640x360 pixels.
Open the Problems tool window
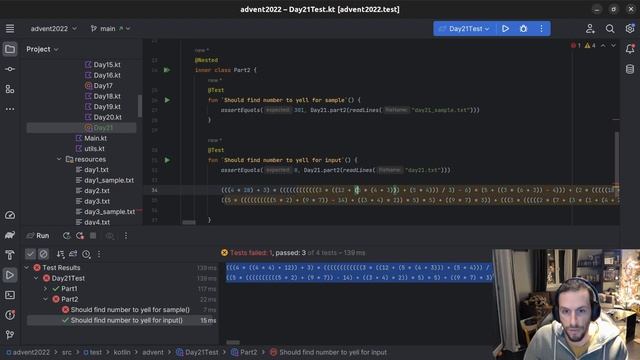(x=10, y=315)
